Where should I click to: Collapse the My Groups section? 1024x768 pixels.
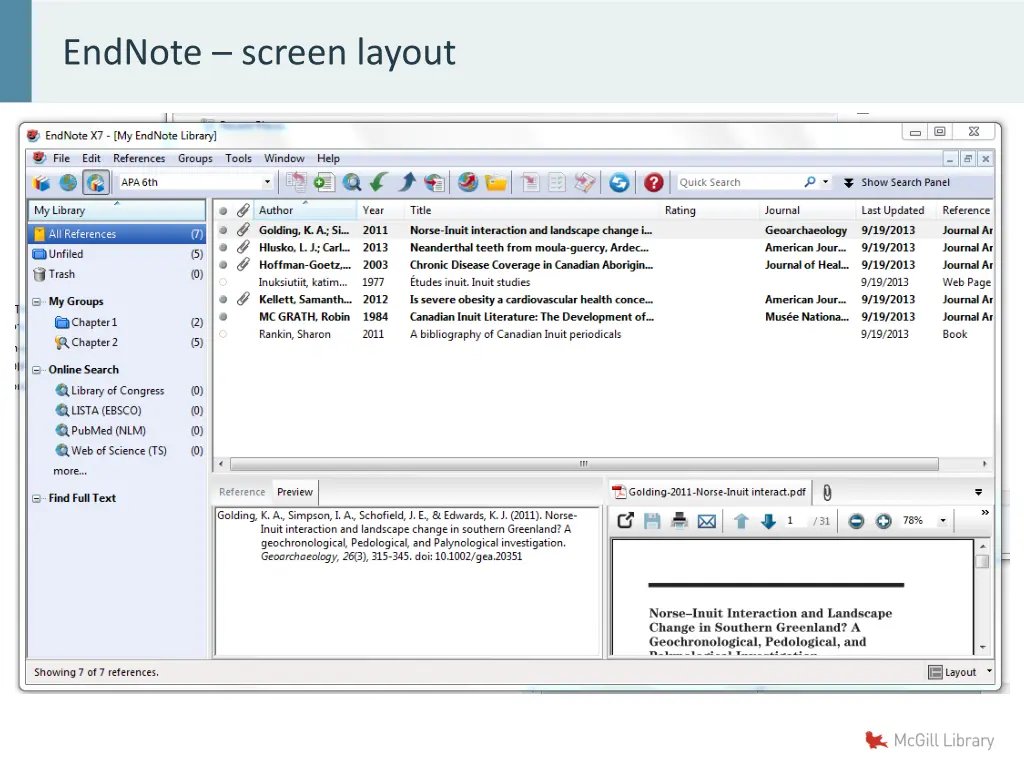pos(37,302)
